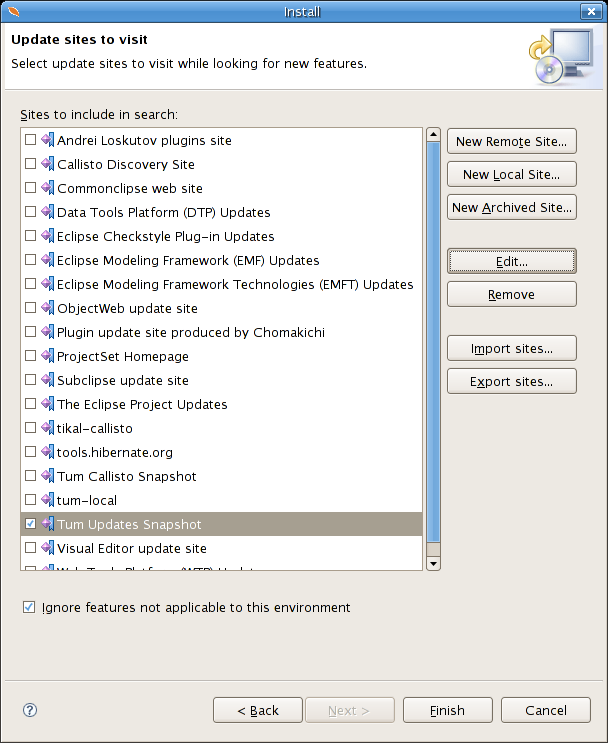Click New Local Site button
608x743 pixels.
[512, 174]
